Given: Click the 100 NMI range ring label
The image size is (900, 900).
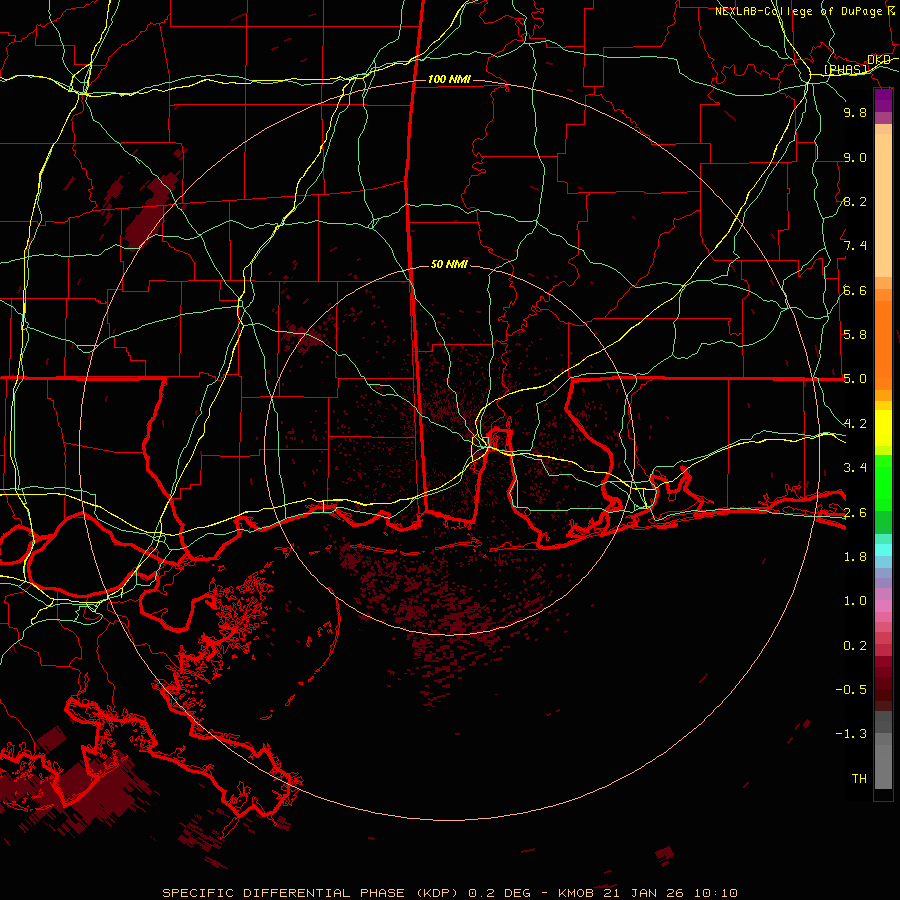Looking at the screenshot, I should [x=449, y=79].
